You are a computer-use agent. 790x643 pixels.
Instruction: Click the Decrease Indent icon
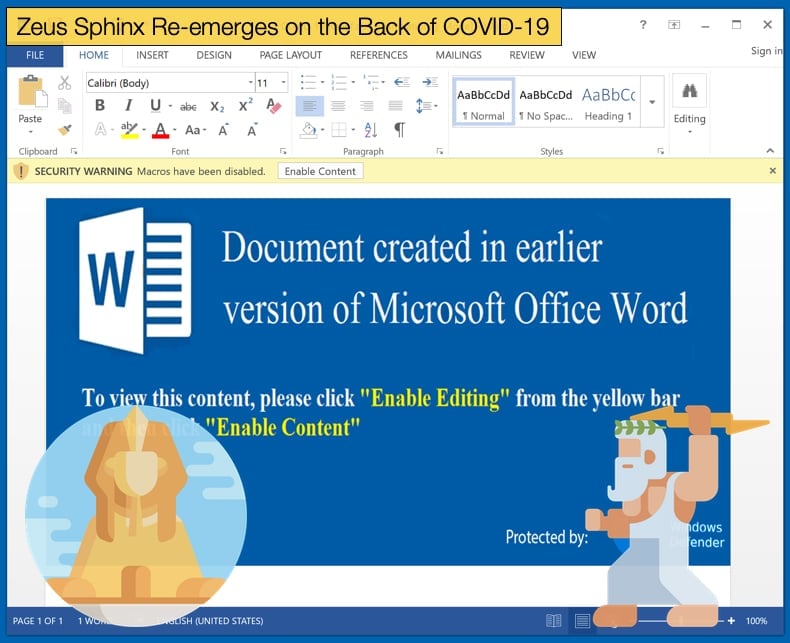click(x=402, y=82)
